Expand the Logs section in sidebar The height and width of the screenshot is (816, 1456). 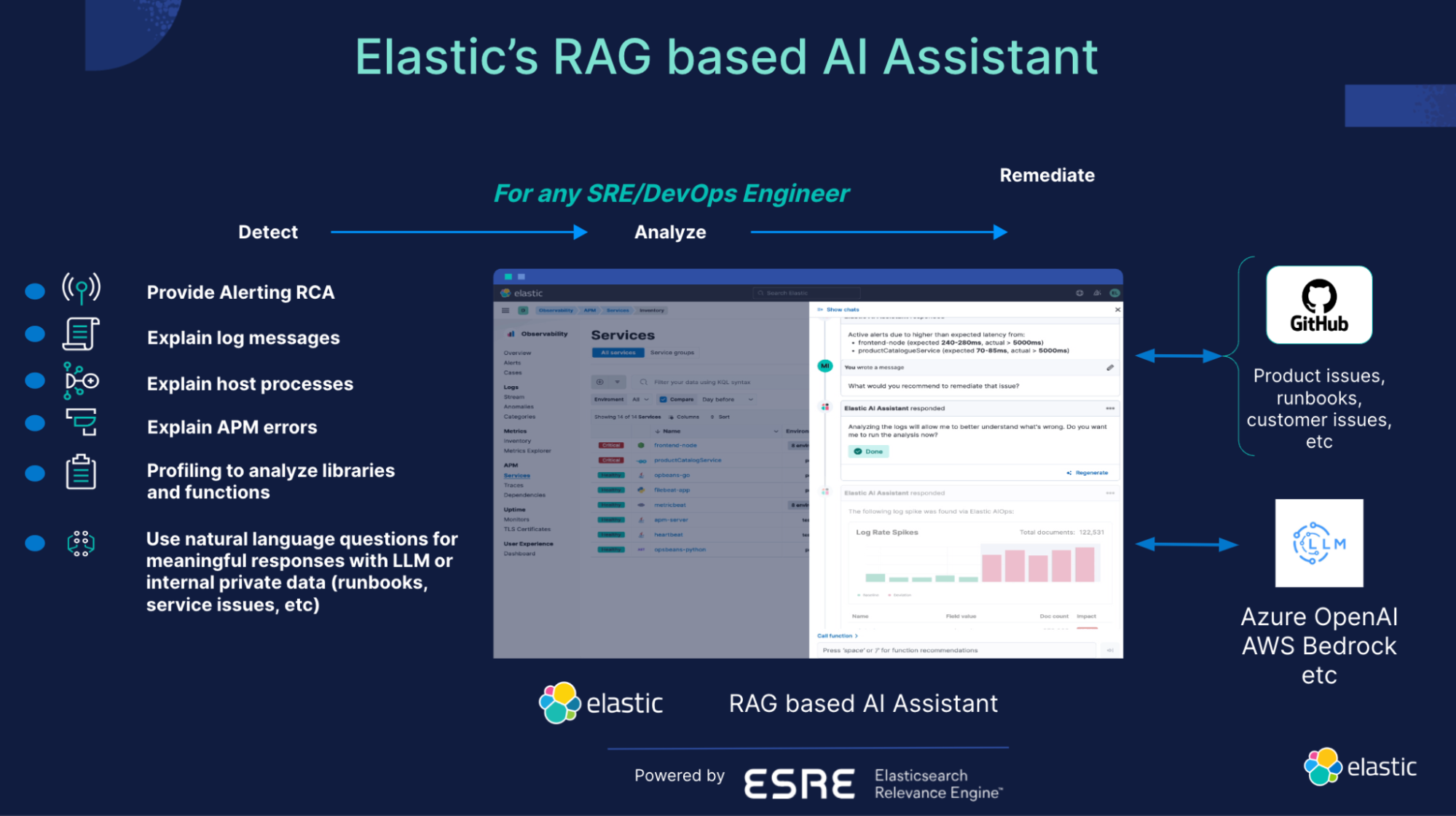coord(510,386)
